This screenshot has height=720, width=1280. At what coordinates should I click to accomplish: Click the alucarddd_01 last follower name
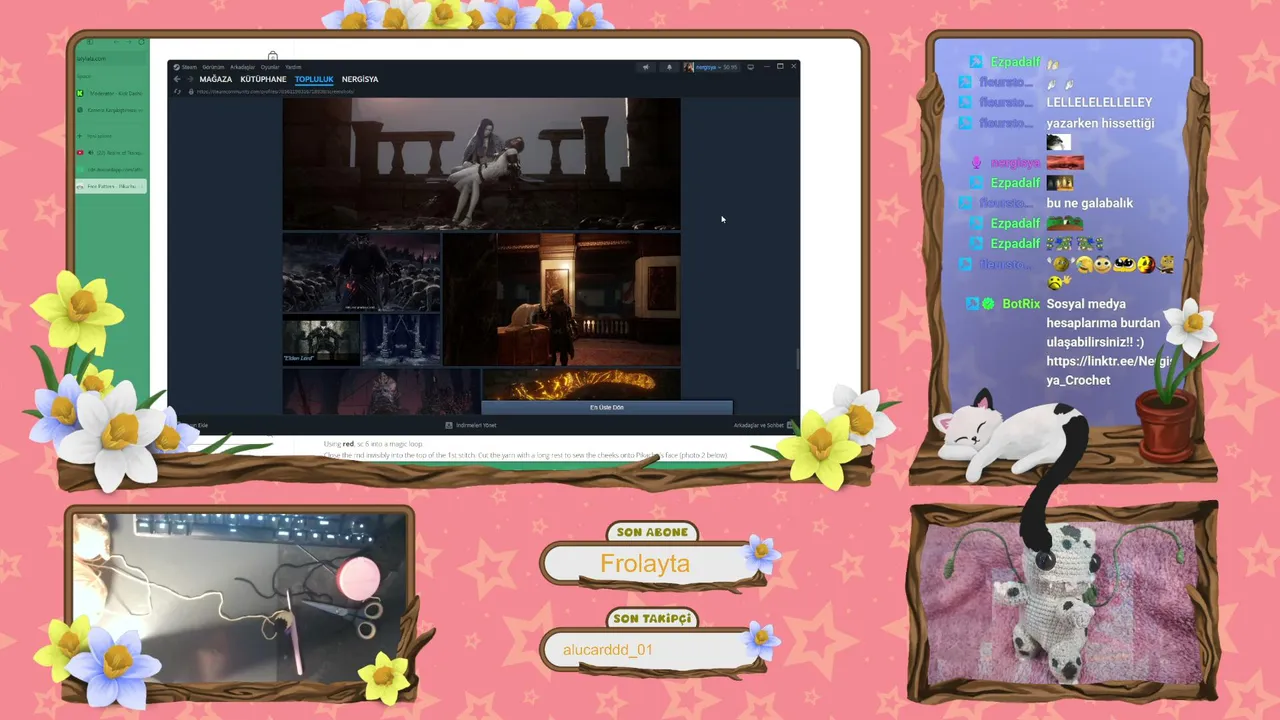click(608, 650)
